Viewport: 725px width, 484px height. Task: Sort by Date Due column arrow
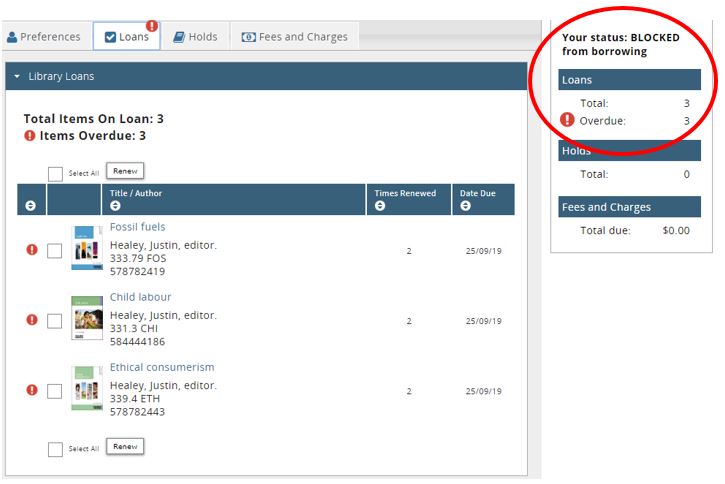click(x=466, y=206)
